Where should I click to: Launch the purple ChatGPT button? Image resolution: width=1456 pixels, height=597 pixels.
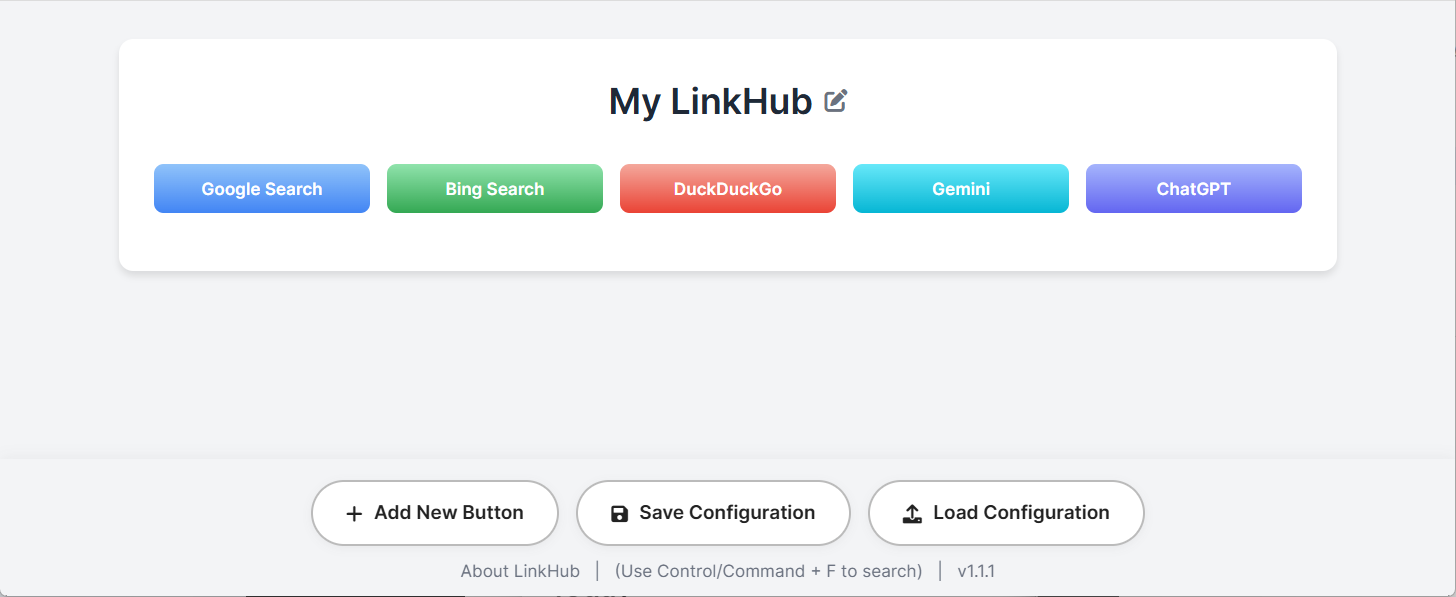tap(1194, 189)
